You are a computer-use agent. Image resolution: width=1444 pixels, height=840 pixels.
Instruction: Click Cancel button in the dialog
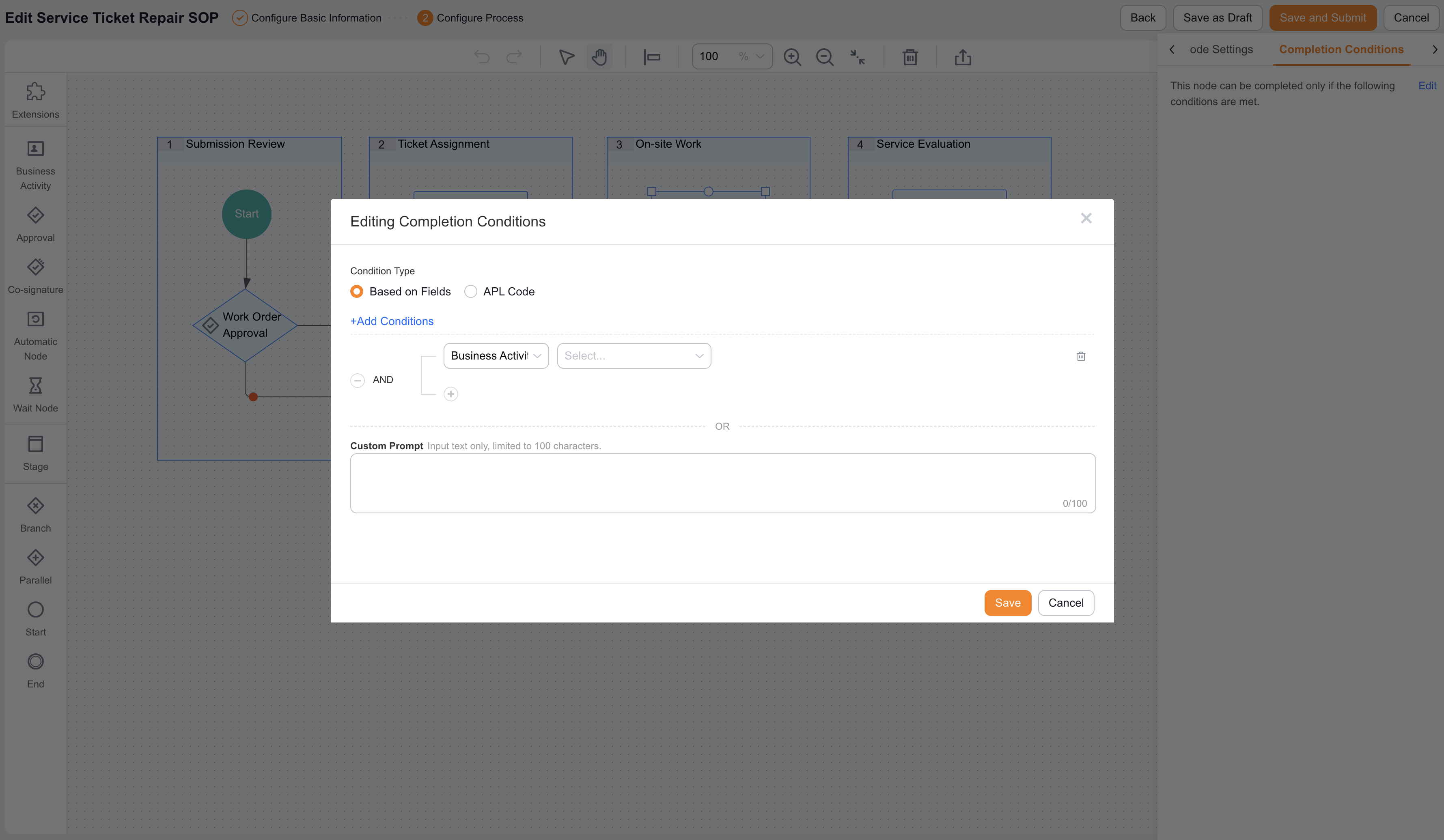pos(1066,603)
